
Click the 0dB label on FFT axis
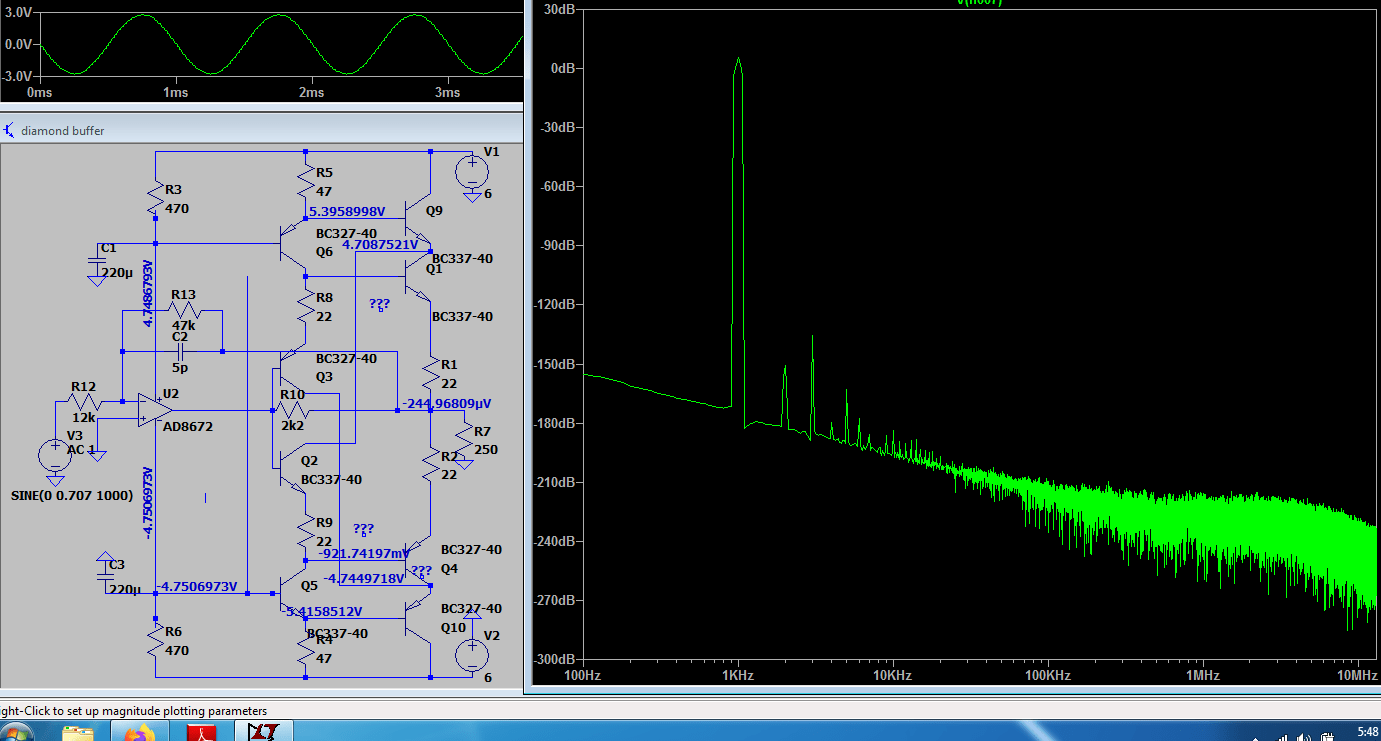pos(565,68)
